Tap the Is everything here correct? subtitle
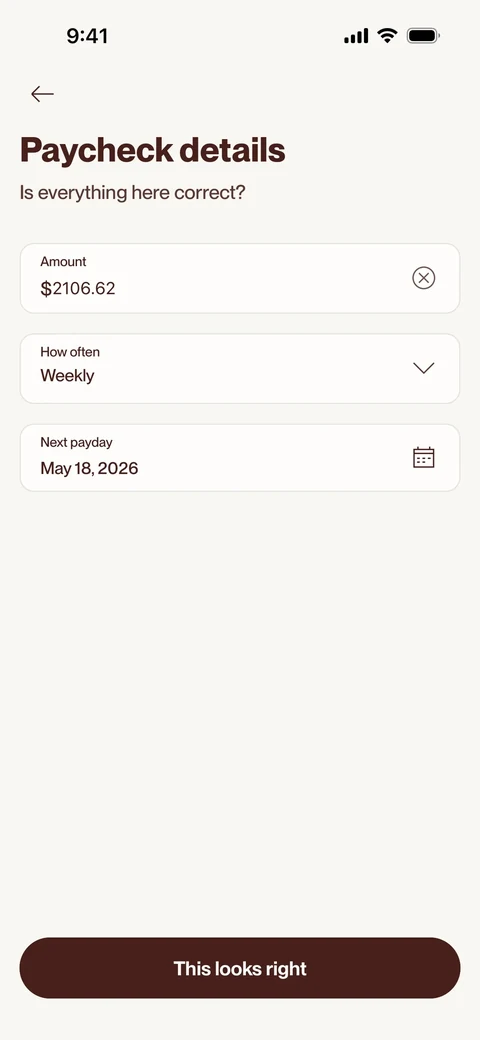 [x=133, y=193]
